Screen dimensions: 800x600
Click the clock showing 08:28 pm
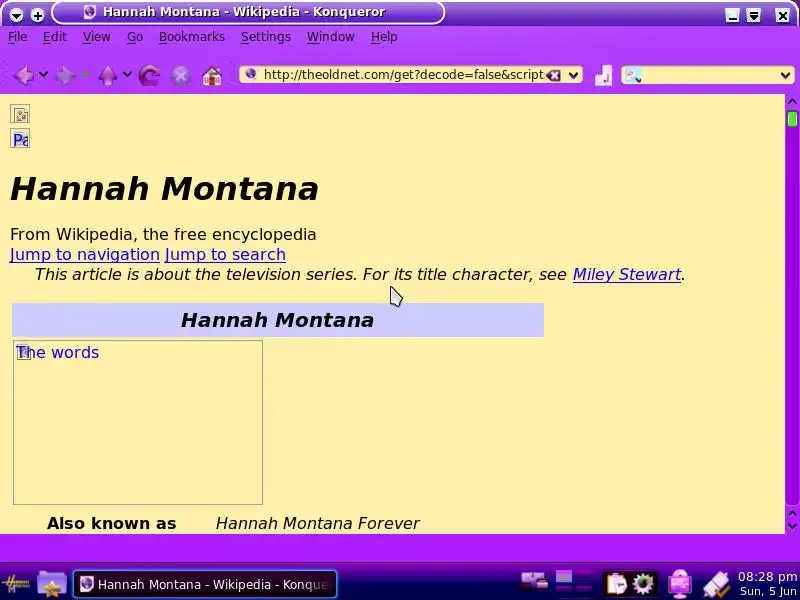coord(767,577)
